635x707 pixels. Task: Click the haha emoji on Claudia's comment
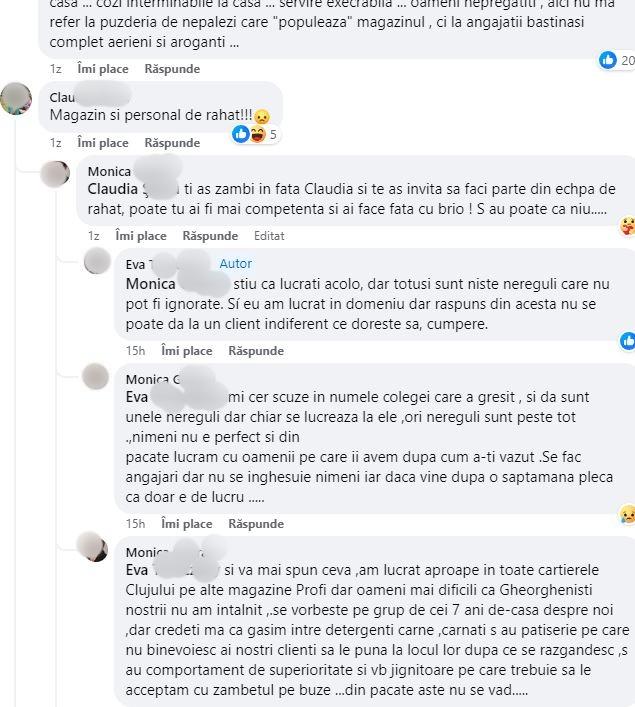pos(258,134)
